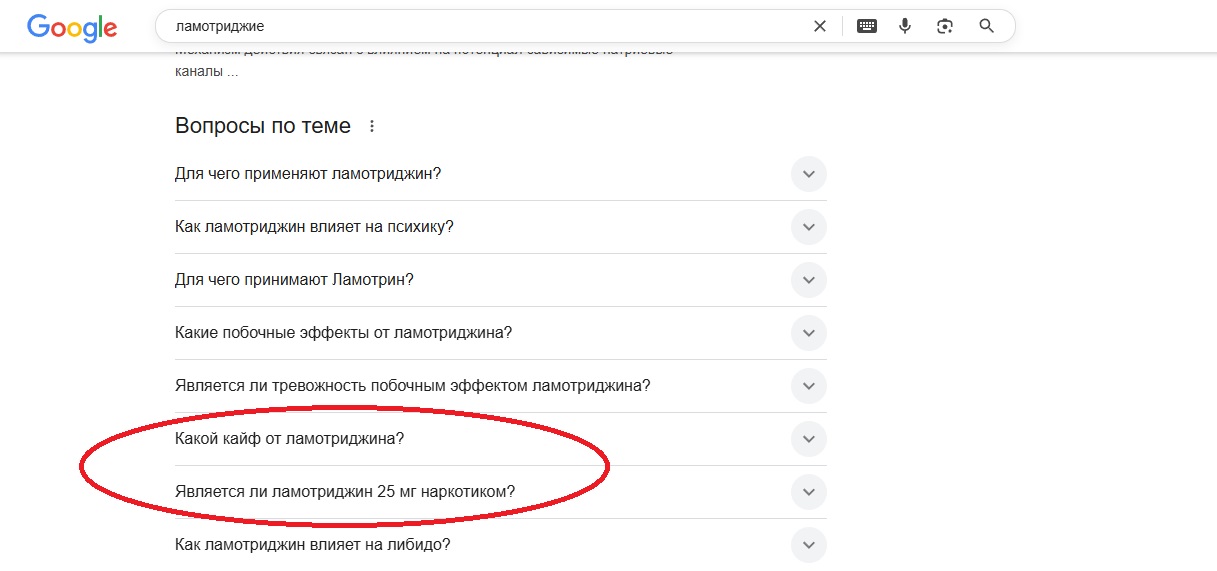This screenshot has width=1217, height=571.
Task: Start voice search with the microphone icon
Action: pos(905,26)
